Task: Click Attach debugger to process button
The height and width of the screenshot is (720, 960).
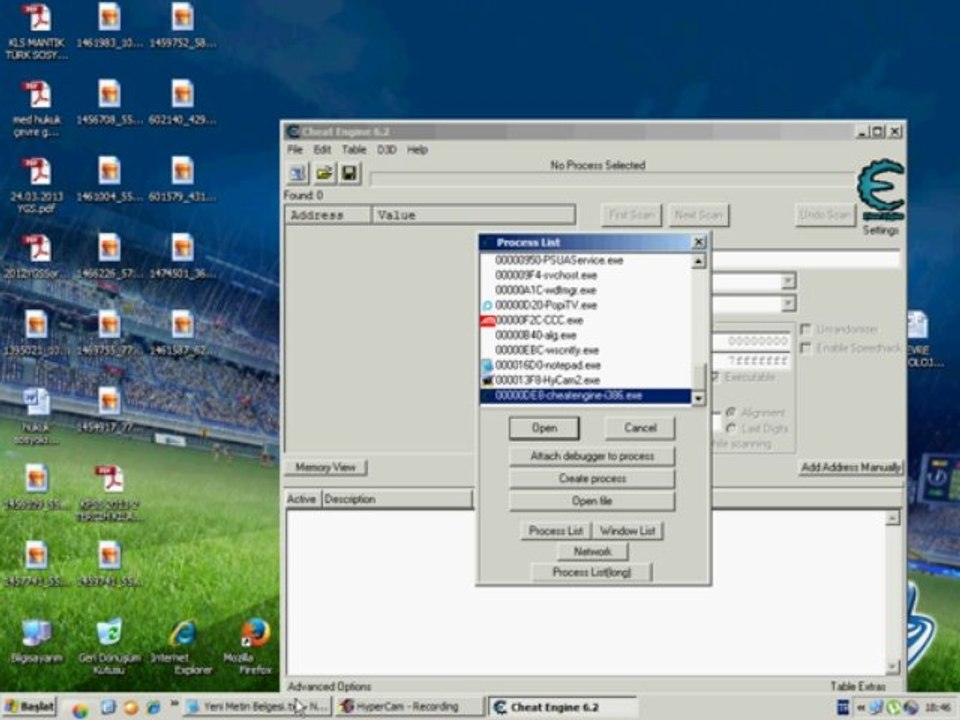Action: tap(592, 456)
